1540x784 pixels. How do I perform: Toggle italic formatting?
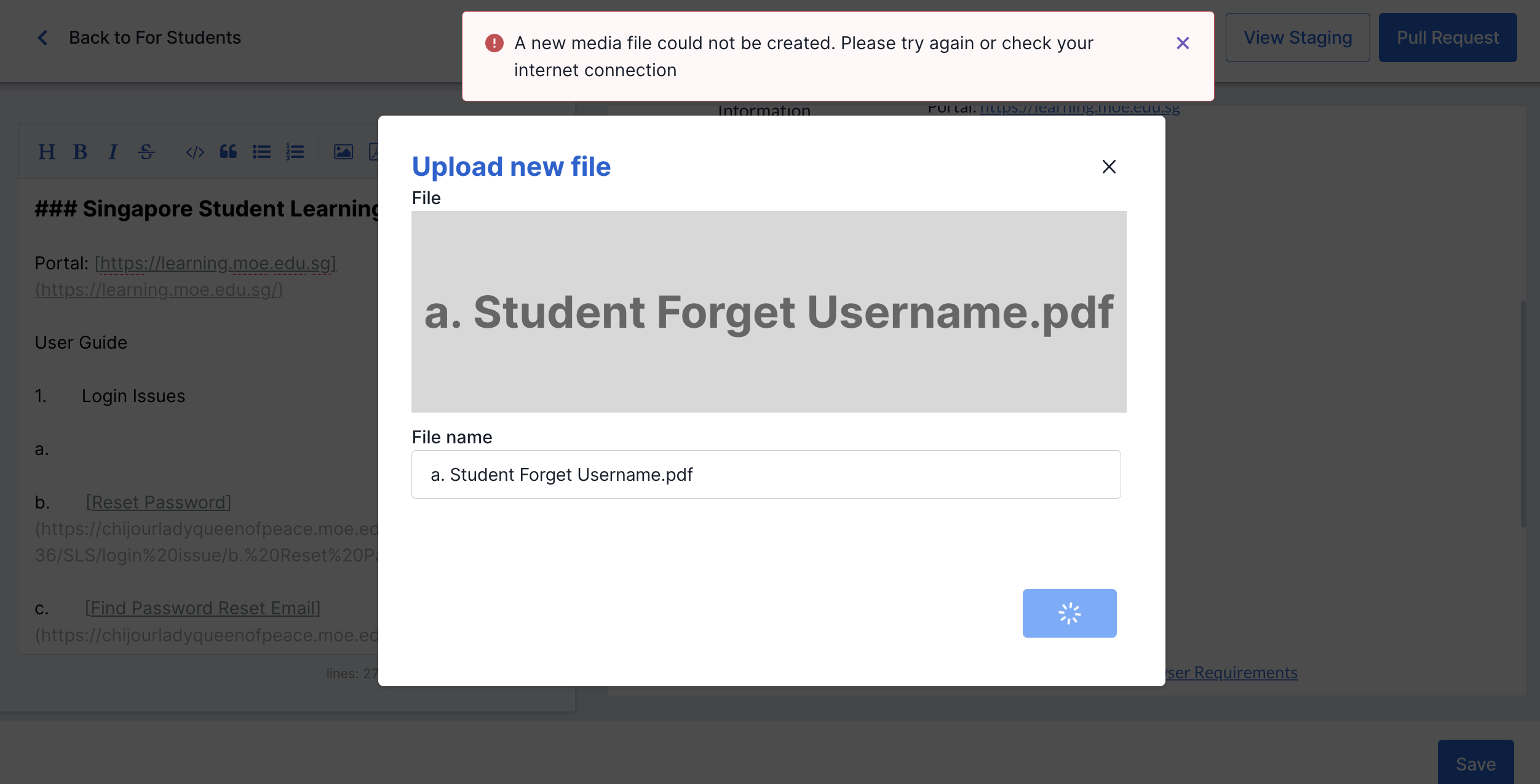point(113,152)
